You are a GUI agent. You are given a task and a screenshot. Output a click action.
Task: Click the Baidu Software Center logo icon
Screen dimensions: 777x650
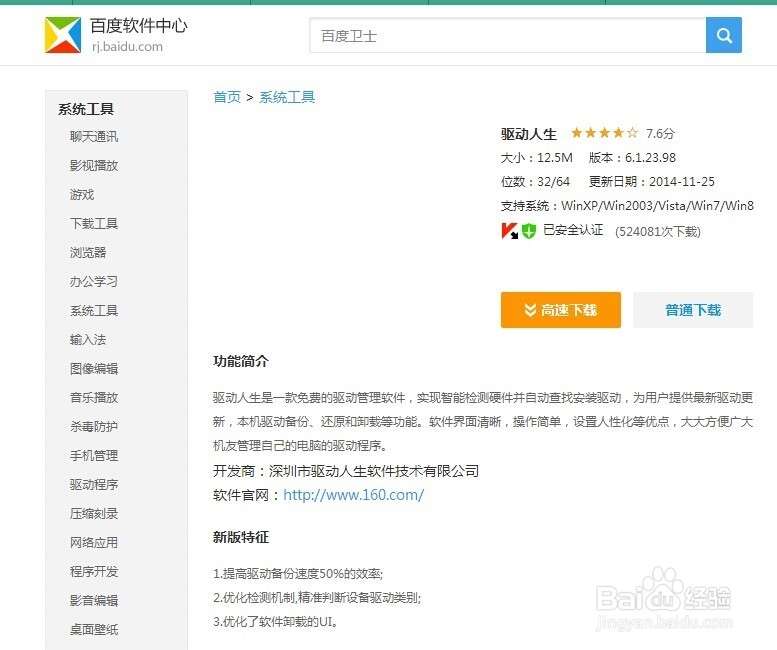click(x=63, y=35)
